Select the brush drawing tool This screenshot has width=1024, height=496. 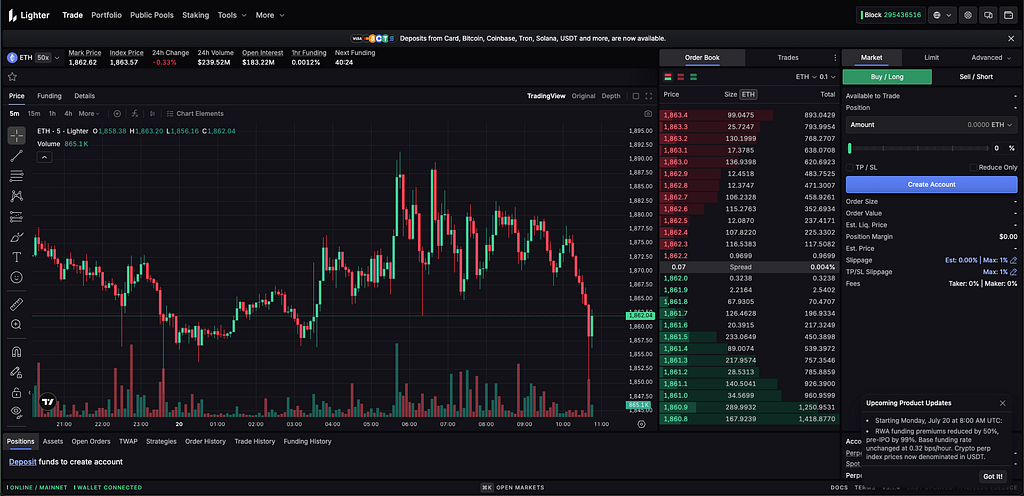click(16, 236)
